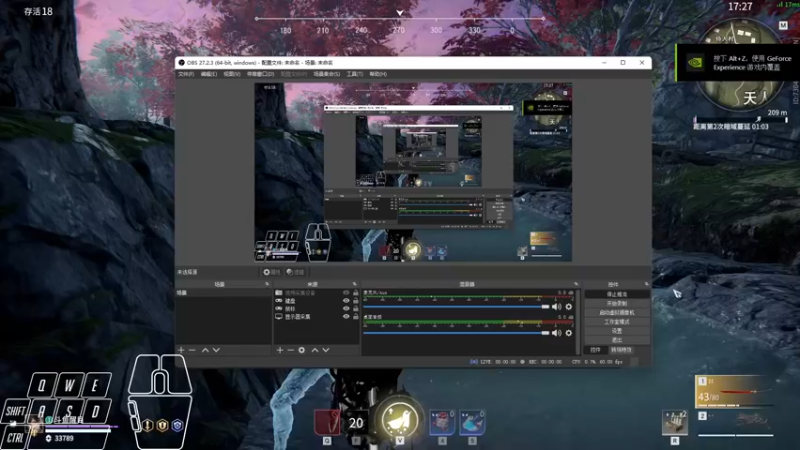The height and width of the screenshot is (450, 800).
Task: Click the M map icon beside the minimap
Action: tap(783, 25)
